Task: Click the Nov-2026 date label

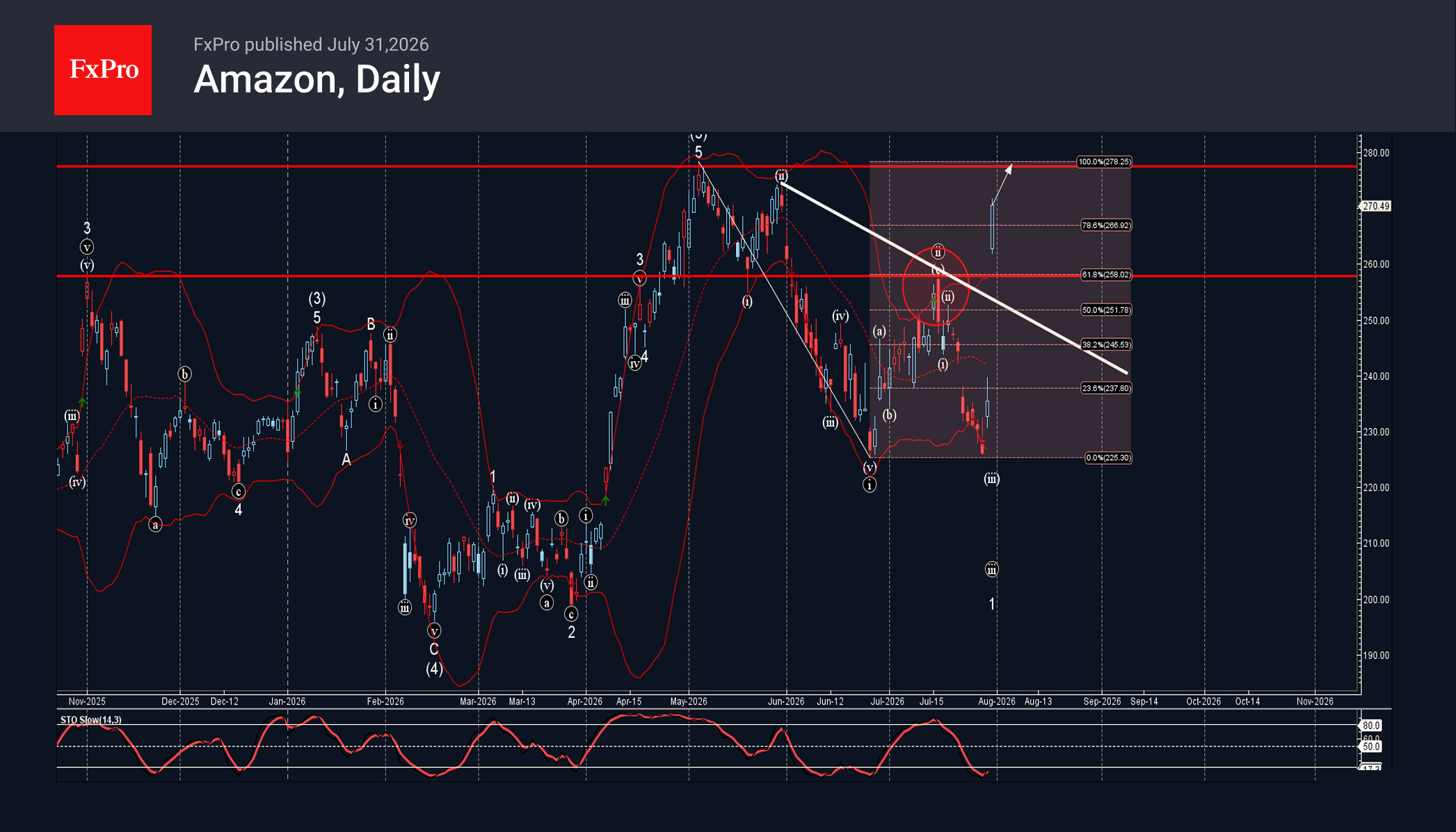Action: [1315, 701]
